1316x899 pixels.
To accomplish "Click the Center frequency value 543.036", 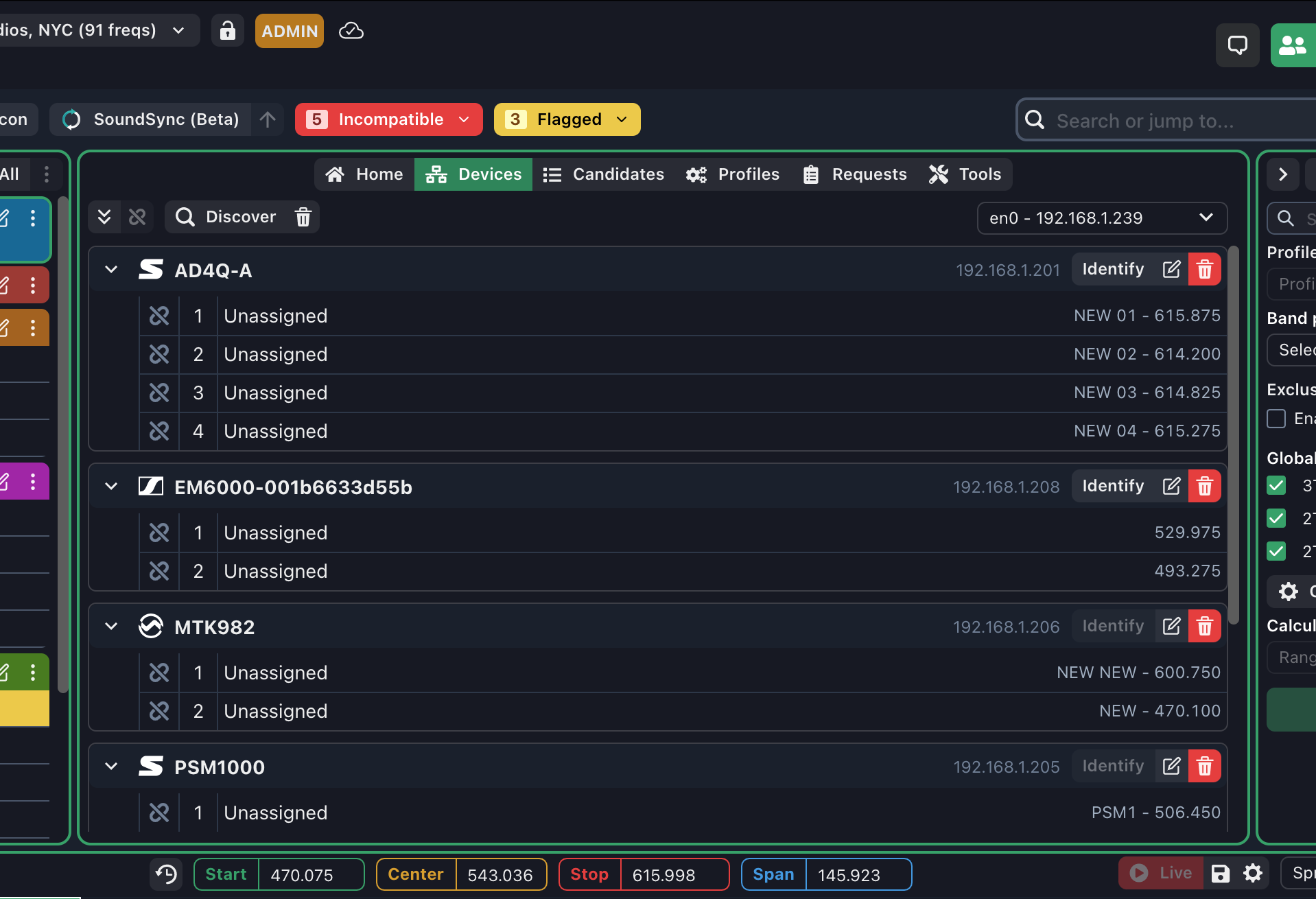I will (500, 875).
